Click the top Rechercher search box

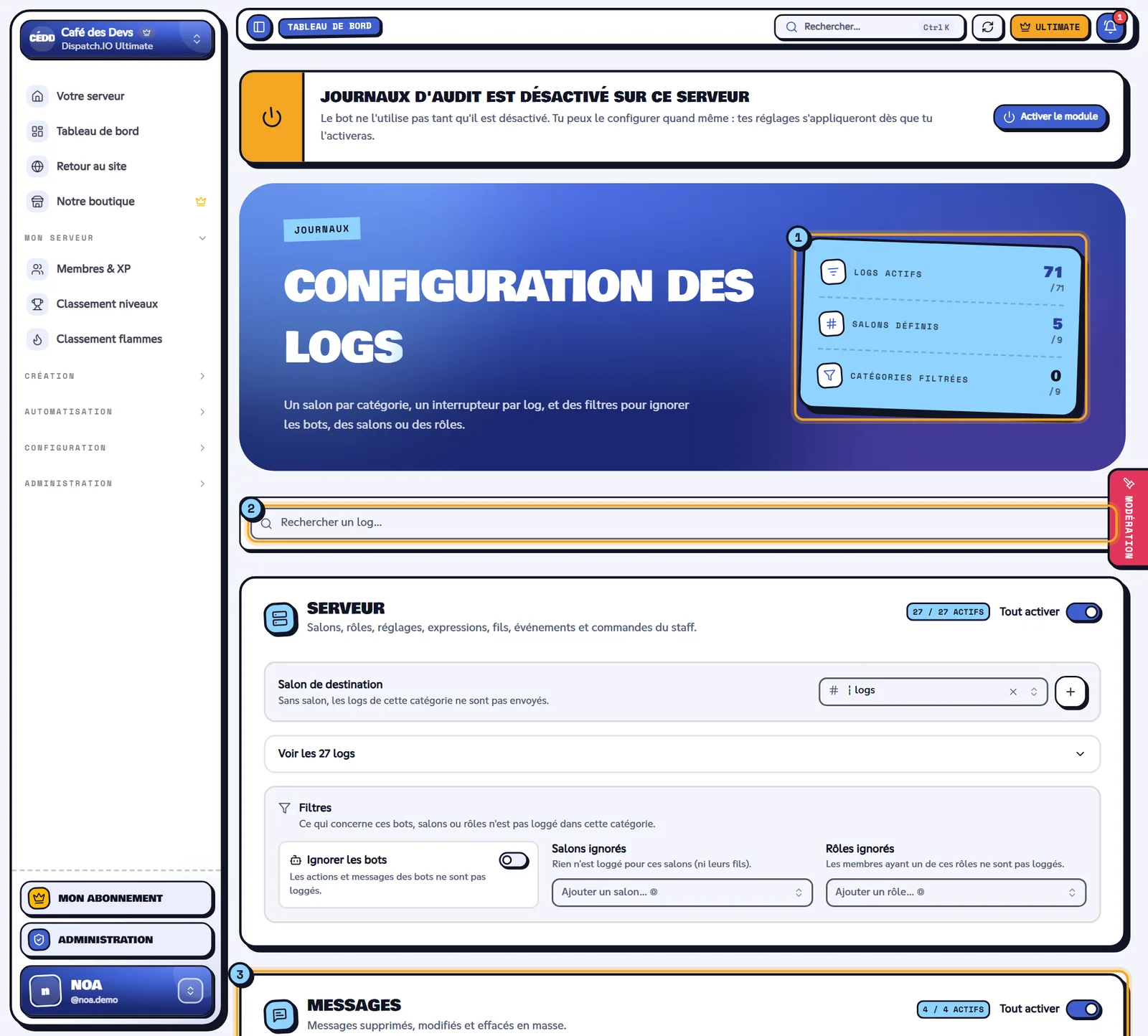[870, 27]
